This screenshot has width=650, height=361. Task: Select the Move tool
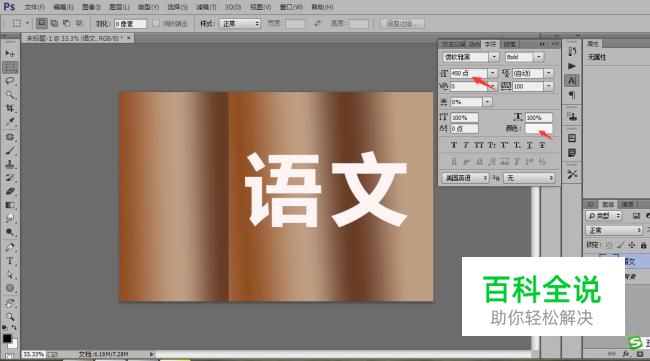tap(10, 53)
